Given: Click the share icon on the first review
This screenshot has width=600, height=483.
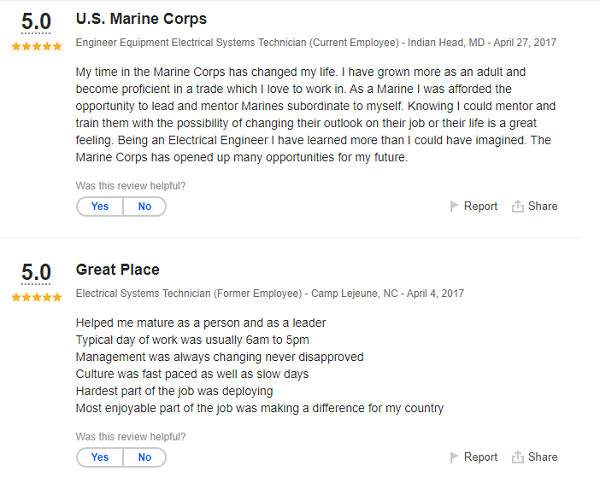Looking at the screenshot, I should (x=518, y=207).
